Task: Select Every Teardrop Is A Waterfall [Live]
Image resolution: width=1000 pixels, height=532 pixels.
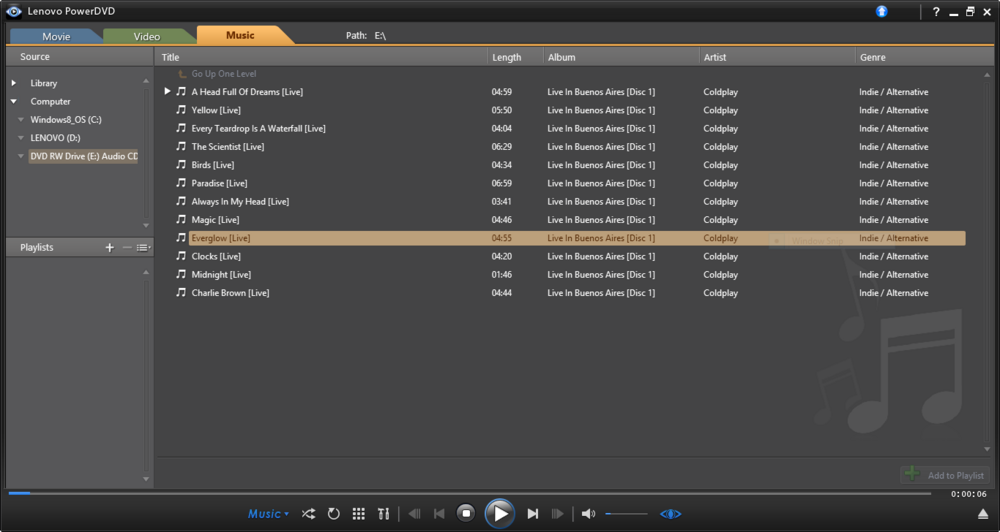Action: tap(258, 128)
